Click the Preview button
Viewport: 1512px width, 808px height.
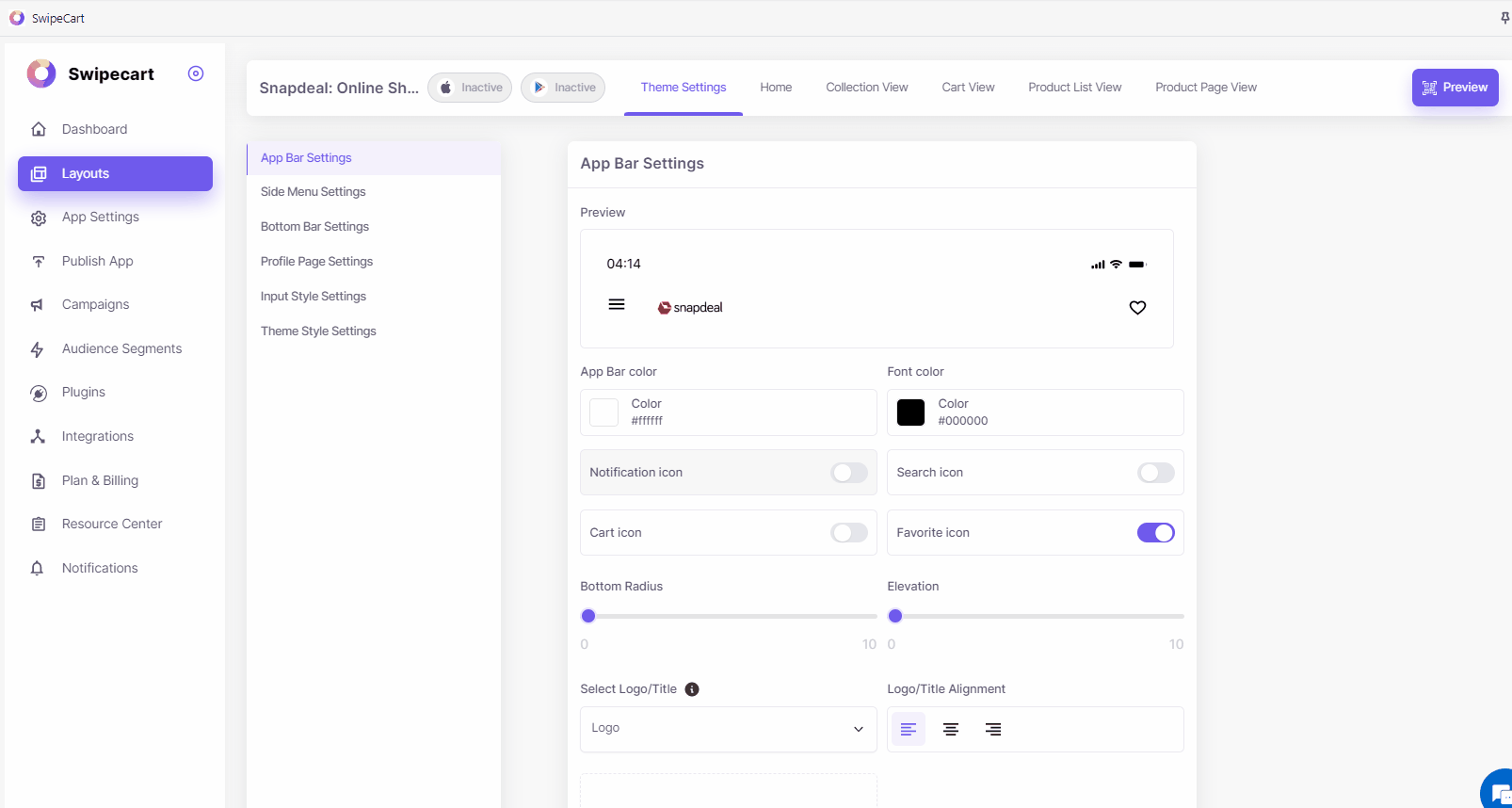1455,88
